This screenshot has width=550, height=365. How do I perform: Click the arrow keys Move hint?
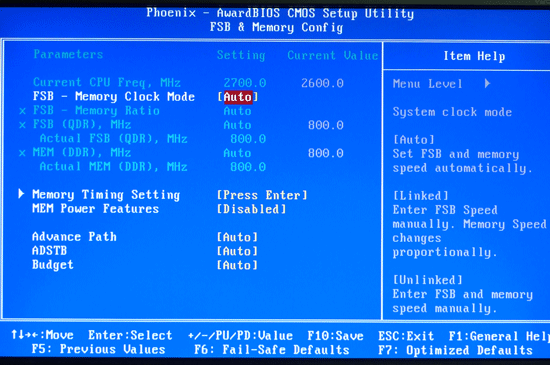click(42, 335)
